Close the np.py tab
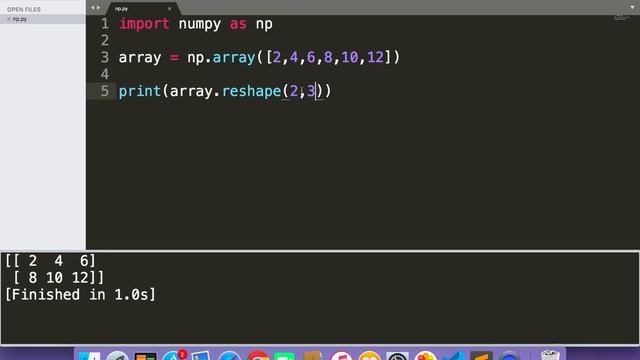The width and height of the screenshot is (640, 360). [x=169, y=8]
